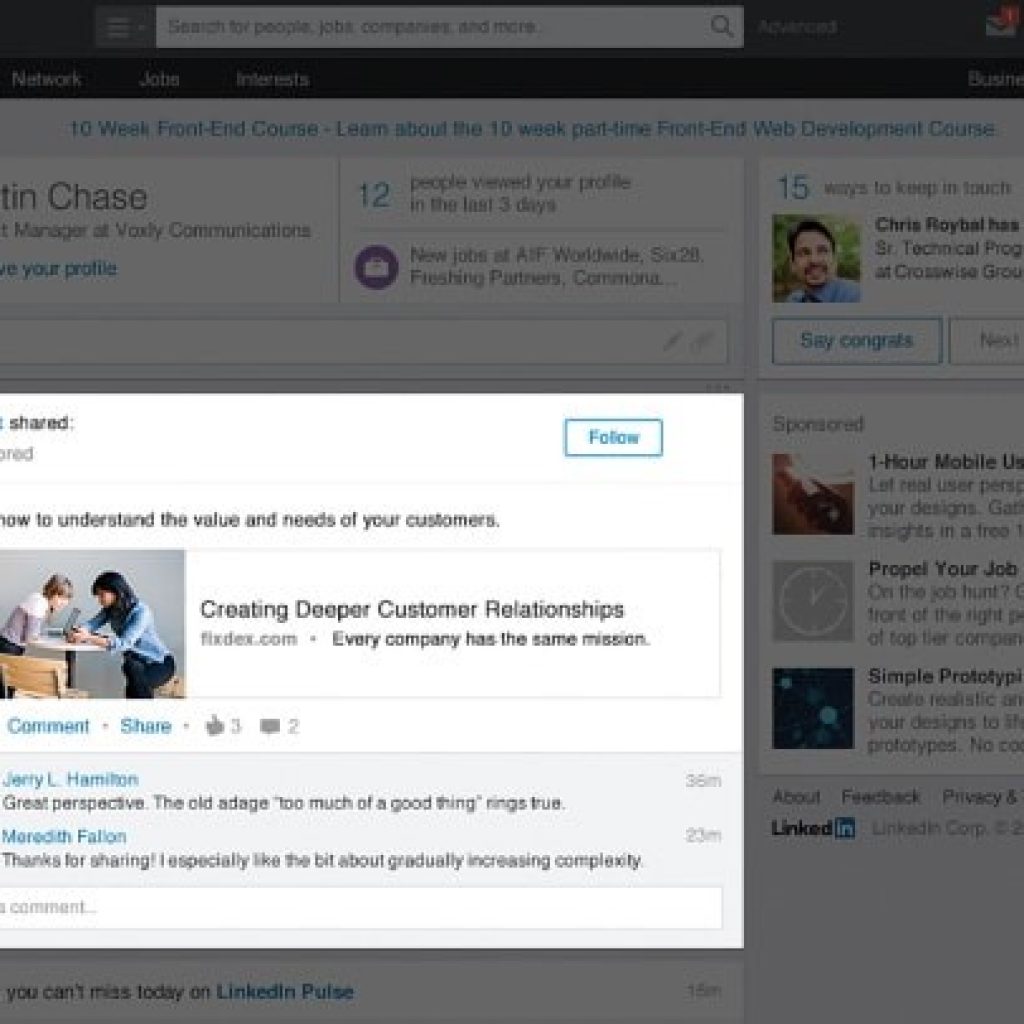Screen dimensions: 1024x1024
Task: Open the Jobs menu
Action: pos(159,79)
